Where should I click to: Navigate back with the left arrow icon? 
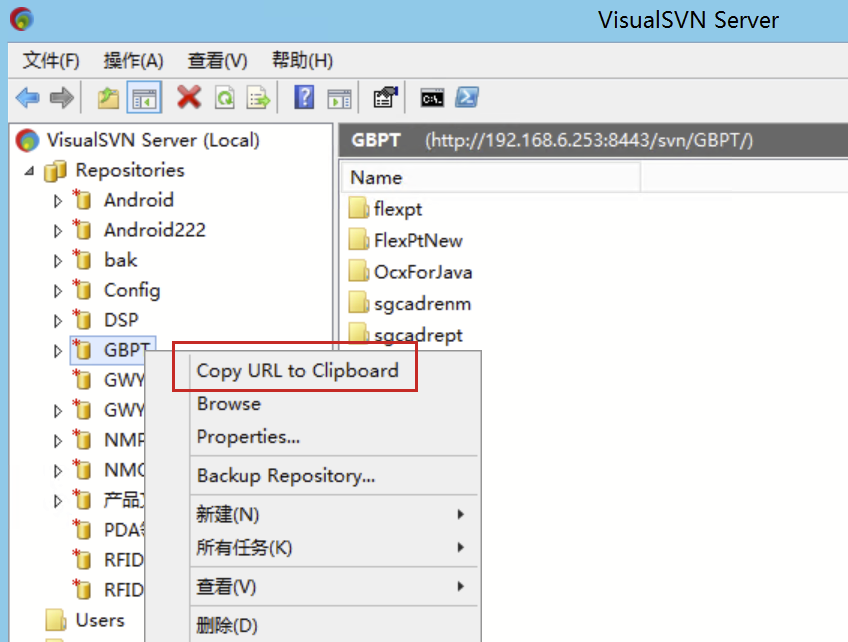pos(27,97)
